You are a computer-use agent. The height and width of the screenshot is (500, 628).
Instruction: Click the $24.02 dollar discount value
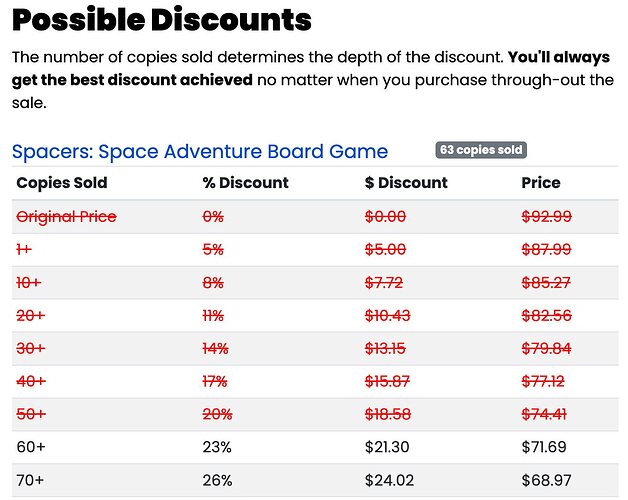(389, 480)
